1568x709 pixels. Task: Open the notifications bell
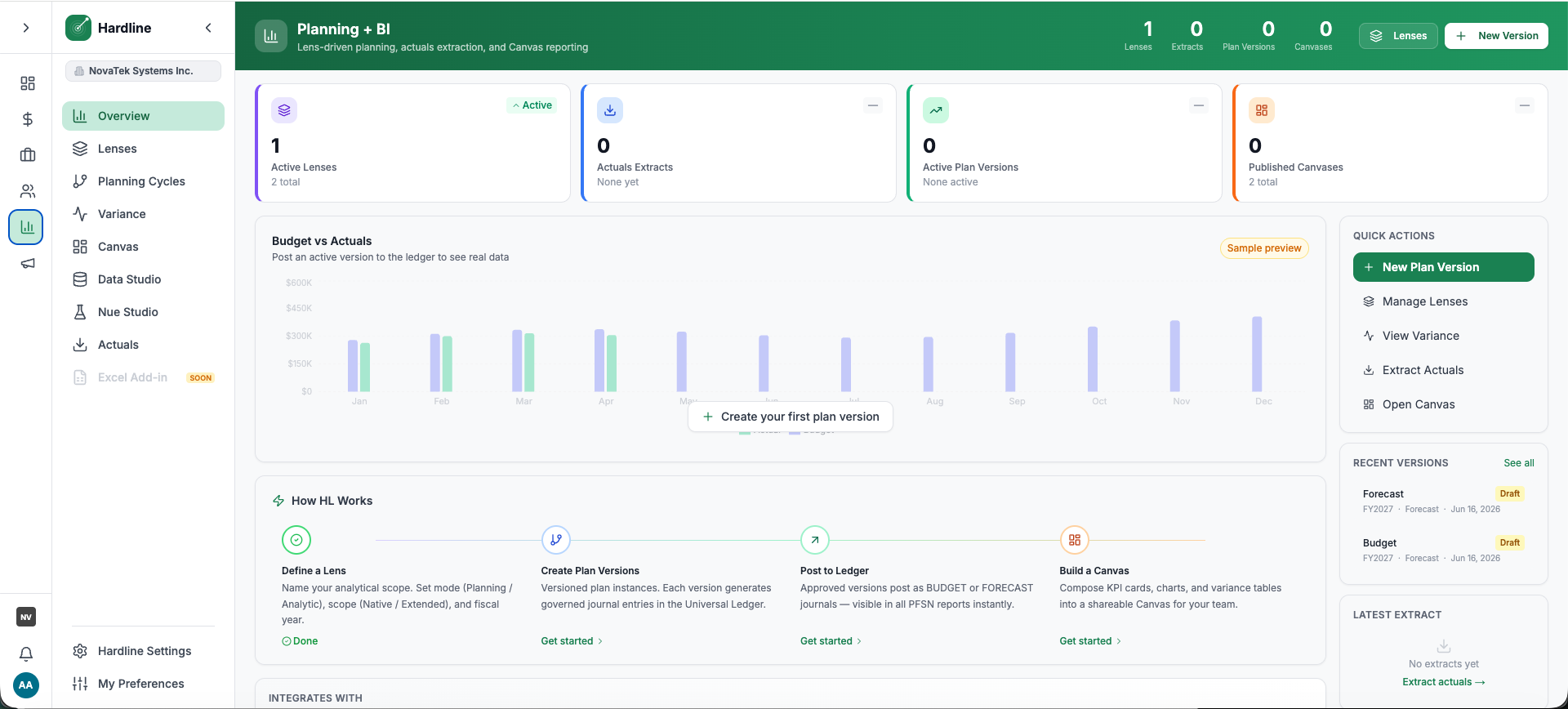(x=26, y=653)
